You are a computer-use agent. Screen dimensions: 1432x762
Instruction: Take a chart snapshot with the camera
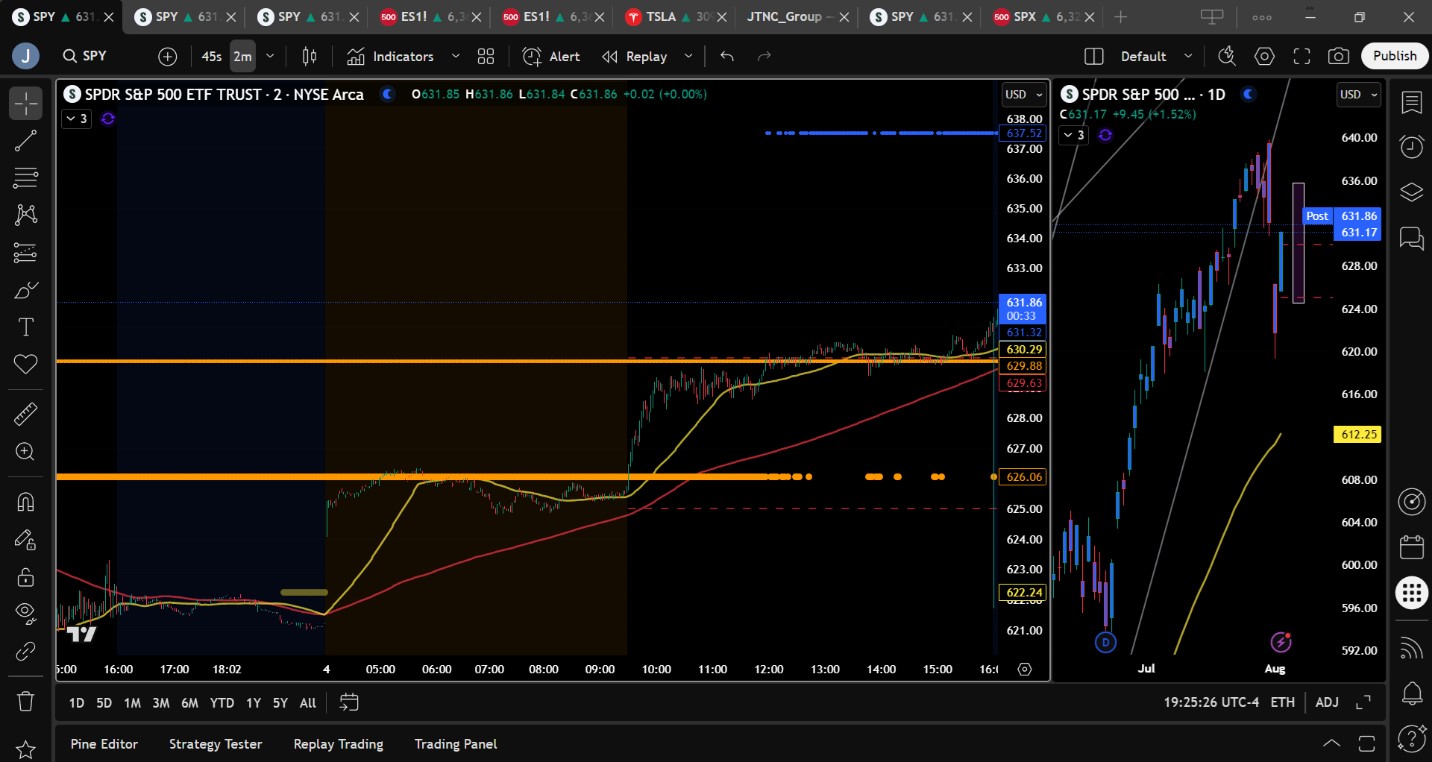tap(1339, 57)
